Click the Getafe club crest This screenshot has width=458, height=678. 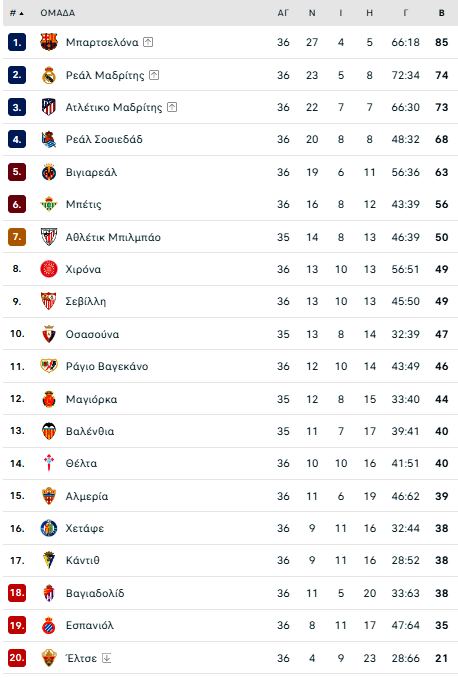[49, 528]
